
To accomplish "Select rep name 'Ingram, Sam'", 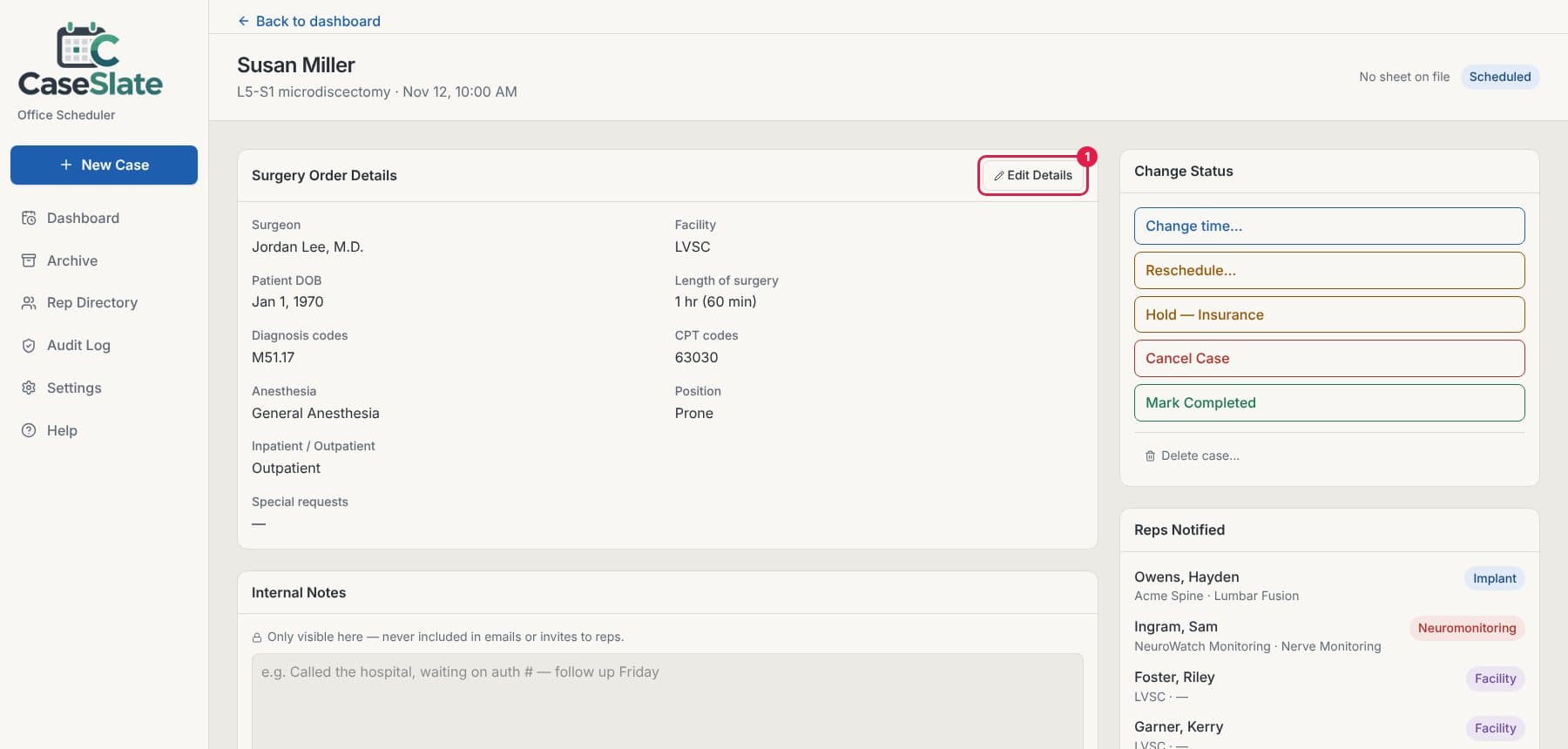I will (x=1176, y=626).
